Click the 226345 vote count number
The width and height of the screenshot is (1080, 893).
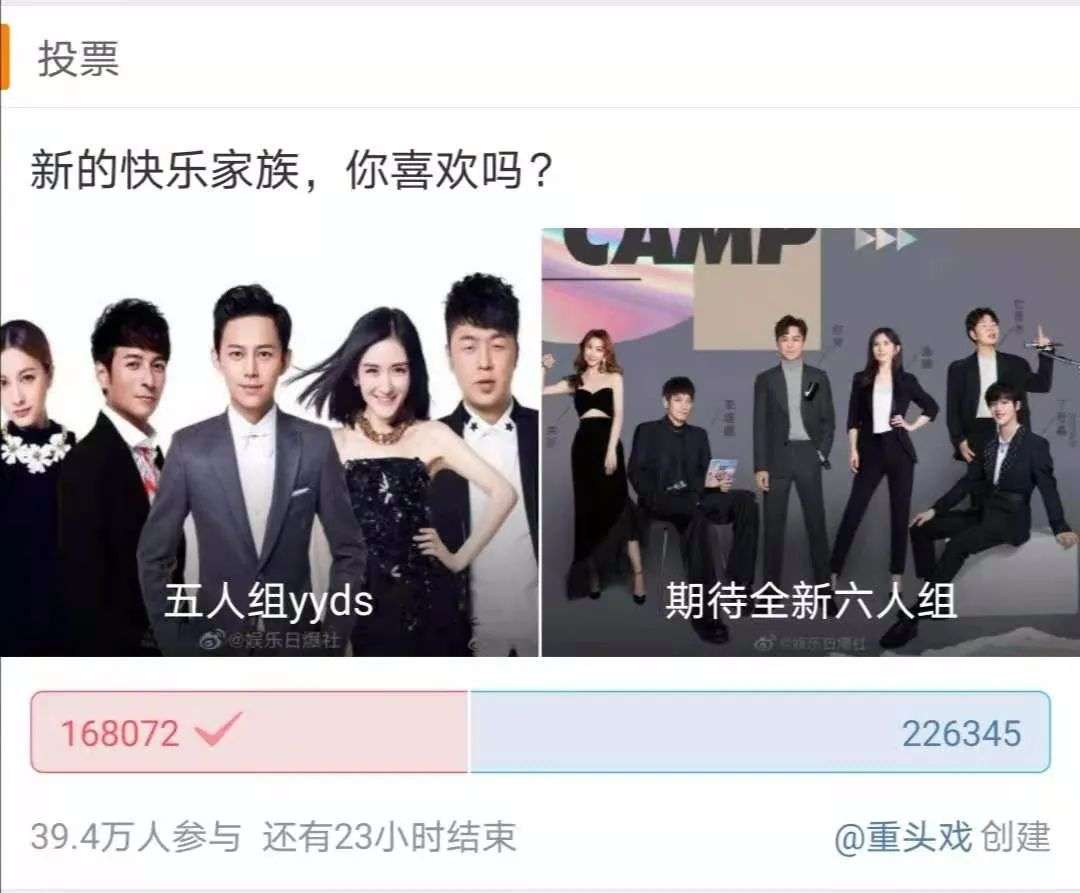coord(962,734)
